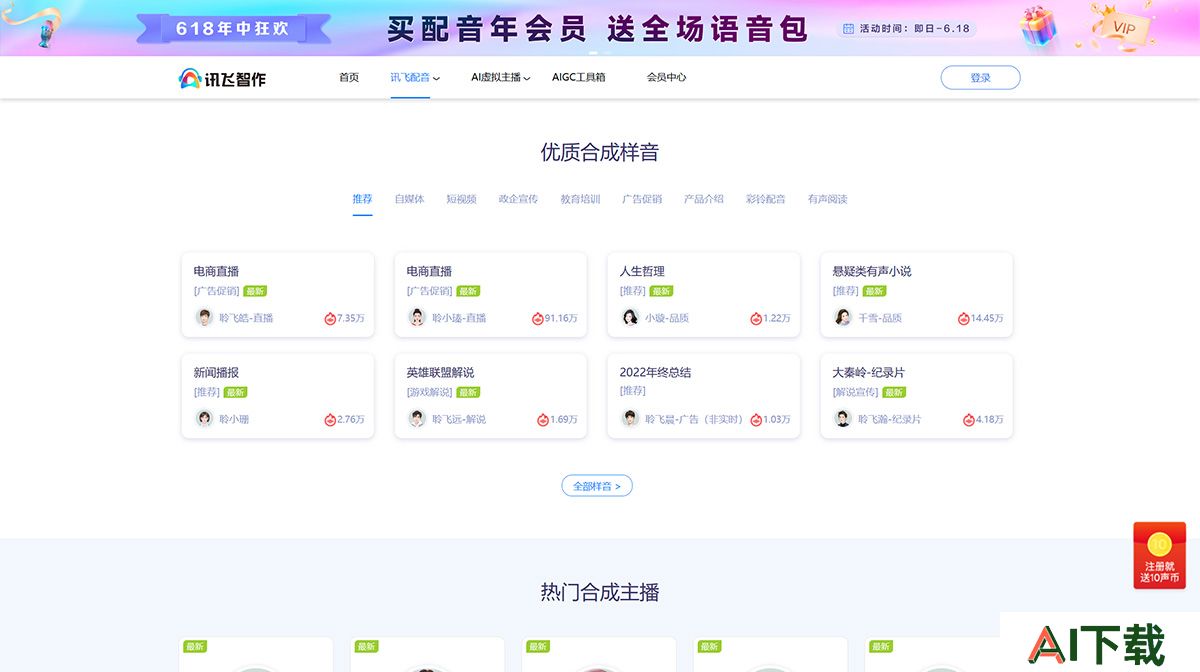
Task: Open the 英雄联盟解说 sample title
Action: (x=440, y=372)
